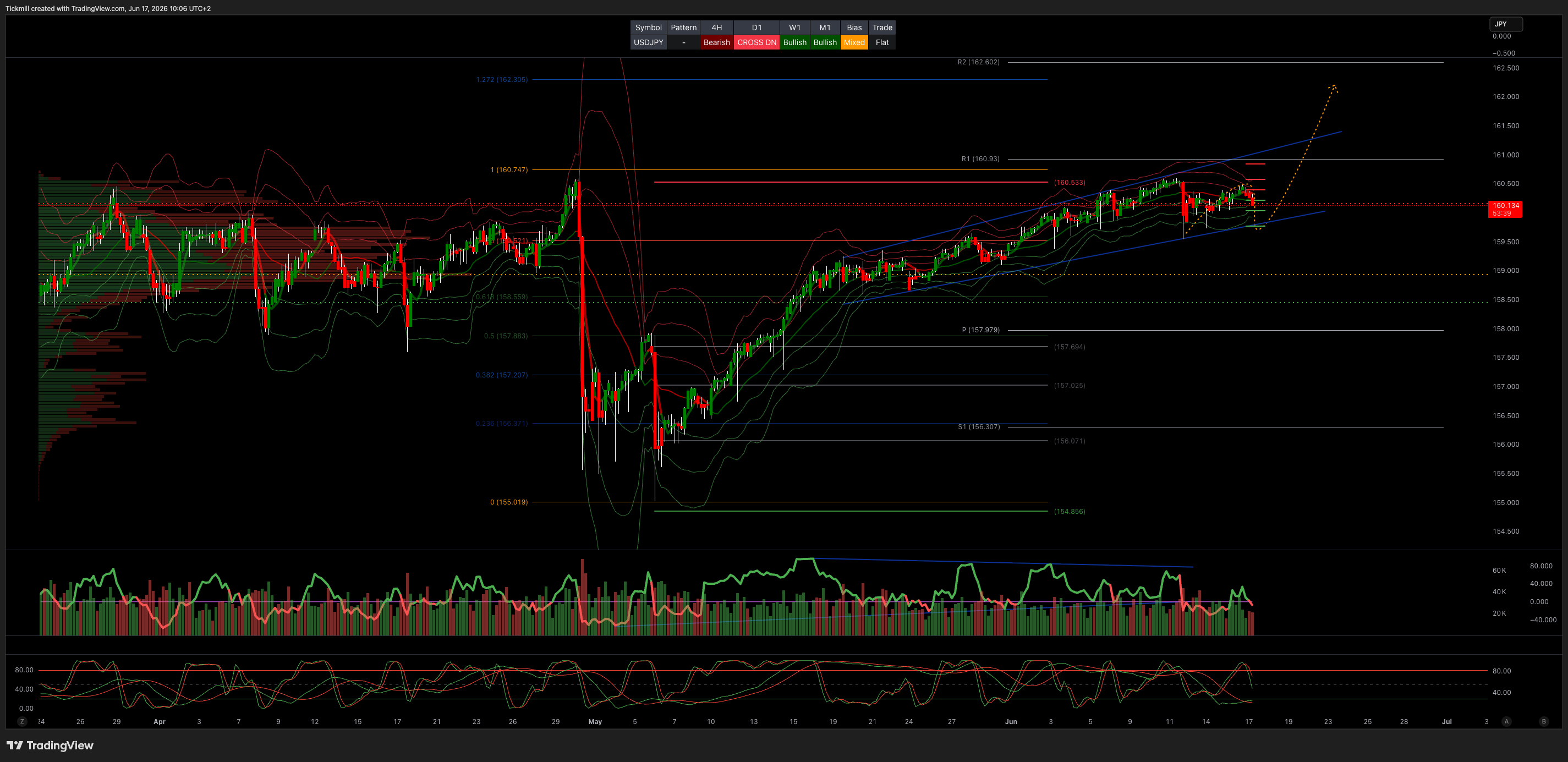Screen dimensions: 1568x762
Task: Click the M1 column header
Action: click(825, 28)
